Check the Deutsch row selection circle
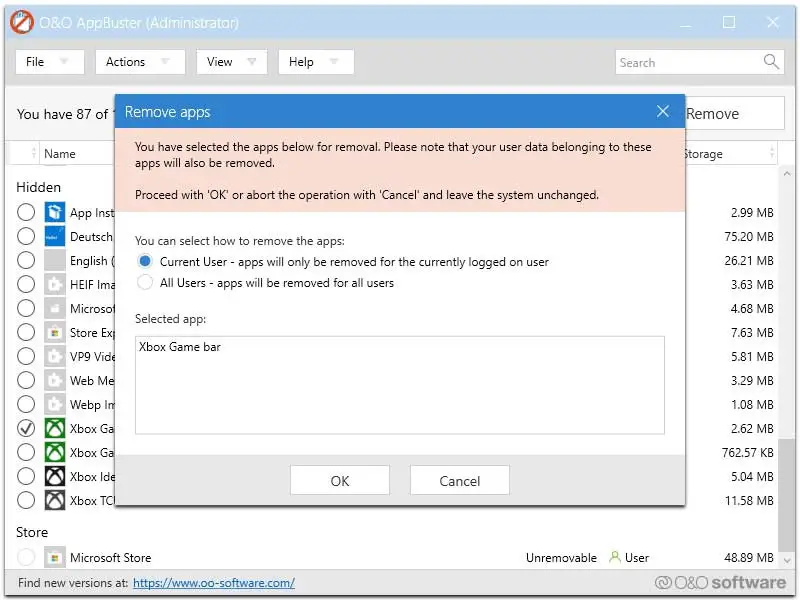Viewport: 800px width, 600px height. [x=26, y=236]
